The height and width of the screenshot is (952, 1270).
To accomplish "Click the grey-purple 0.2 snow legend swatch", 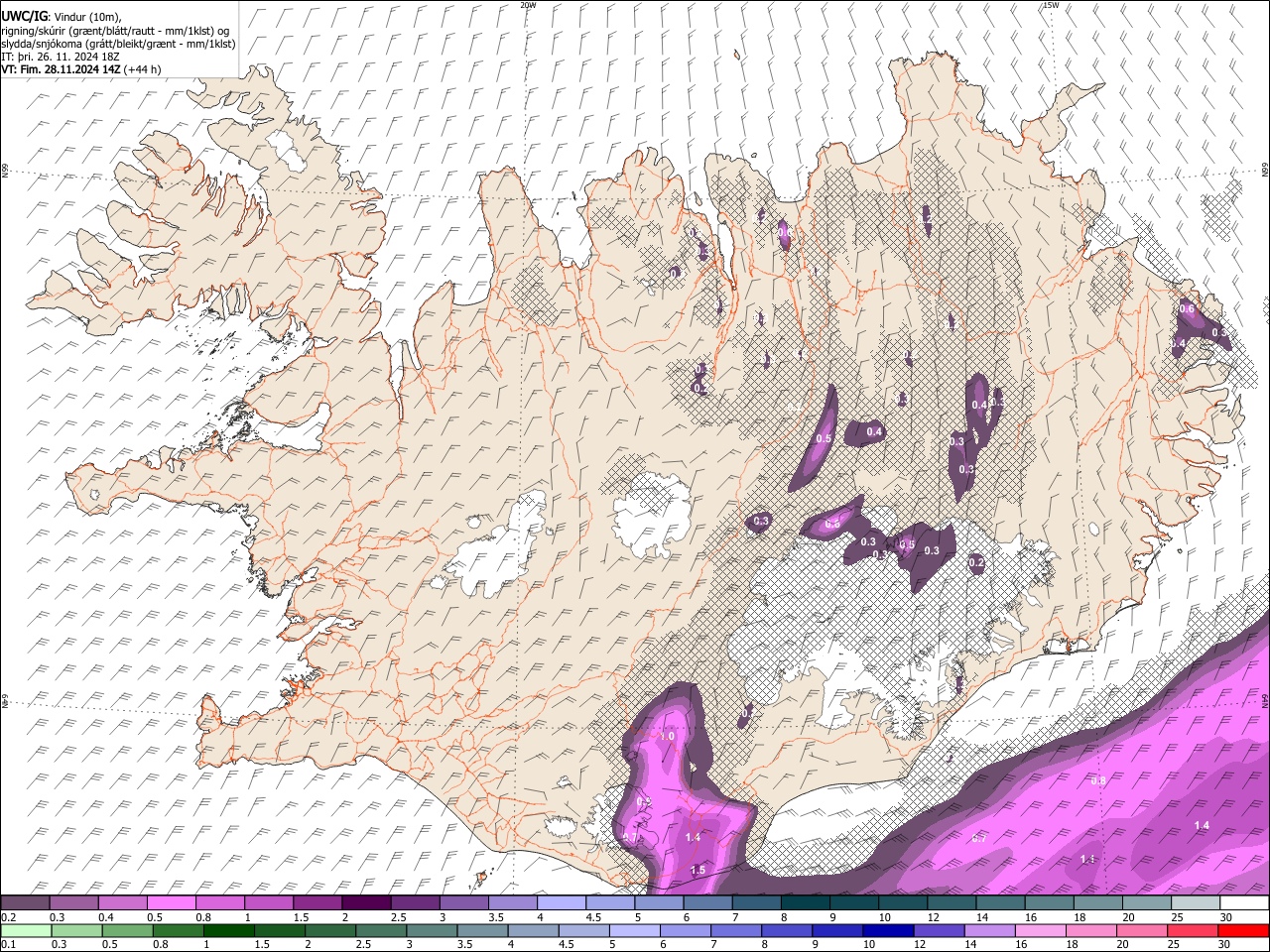I will point(25,903).
